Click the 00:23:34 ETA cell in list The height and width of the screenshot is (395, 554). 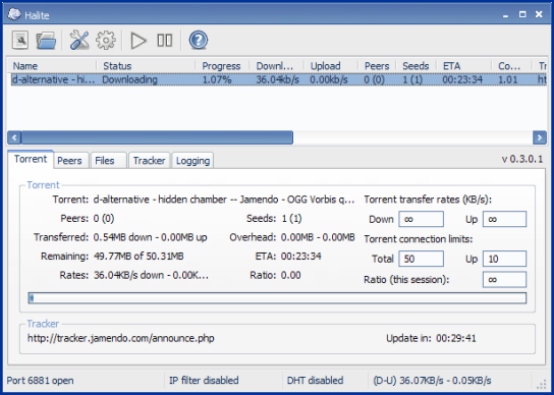pyautogui.click(x=462, y=79)
